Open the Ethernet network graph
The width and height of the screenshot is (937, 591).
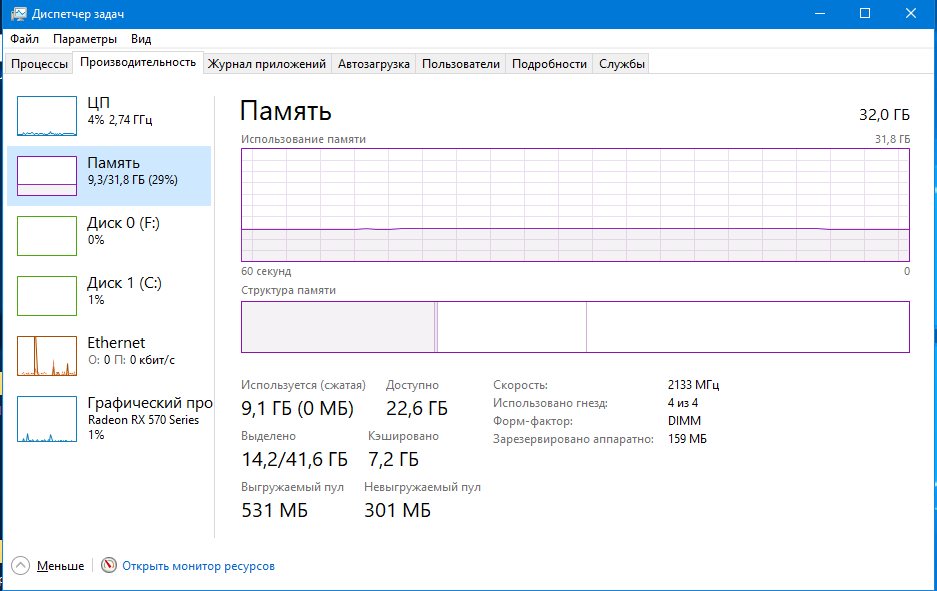tap(46, 356)
